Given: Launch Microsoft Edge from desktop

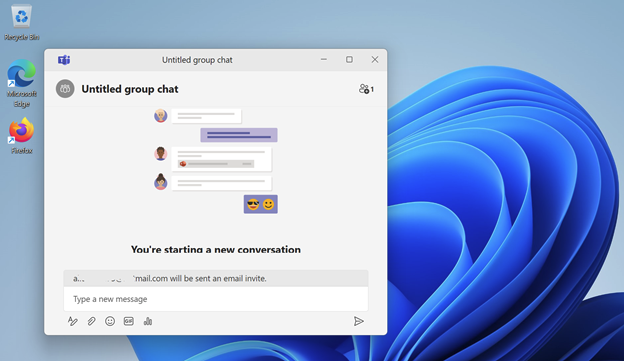Looking at the screenshot, I should [x=21, y=84].
